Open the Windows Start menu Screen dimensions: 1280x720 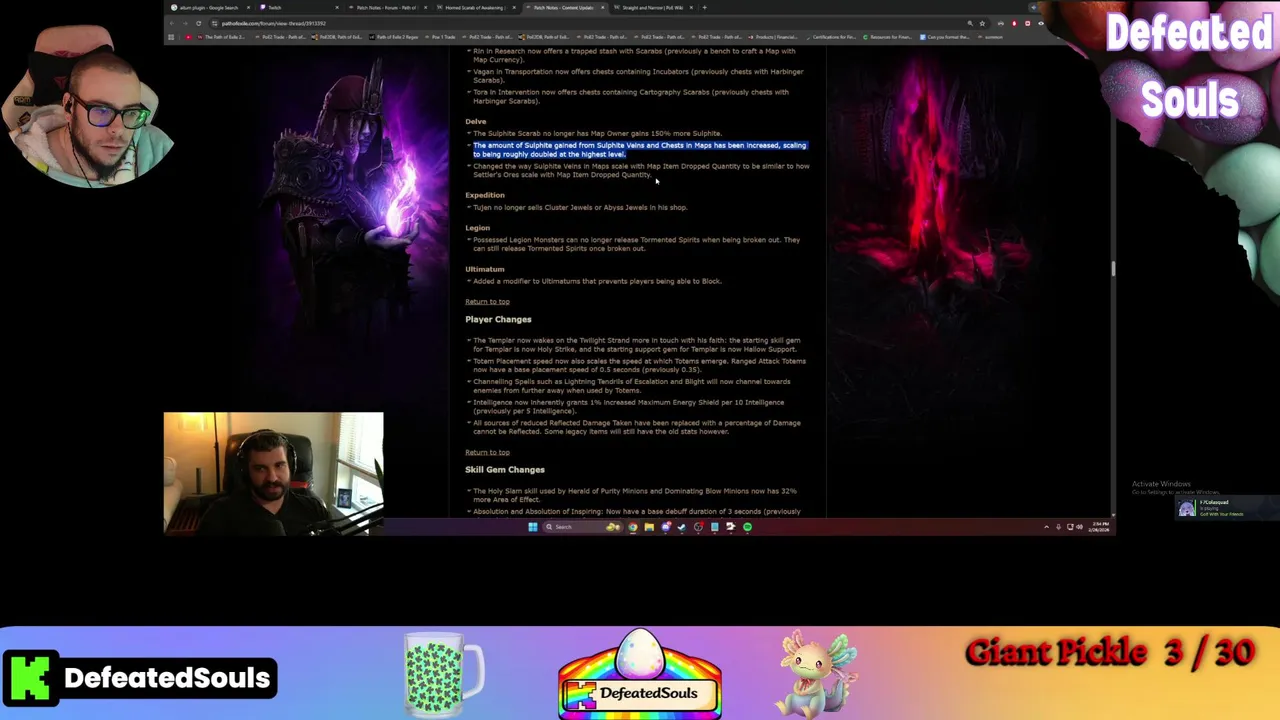click(x=533, y=527)
